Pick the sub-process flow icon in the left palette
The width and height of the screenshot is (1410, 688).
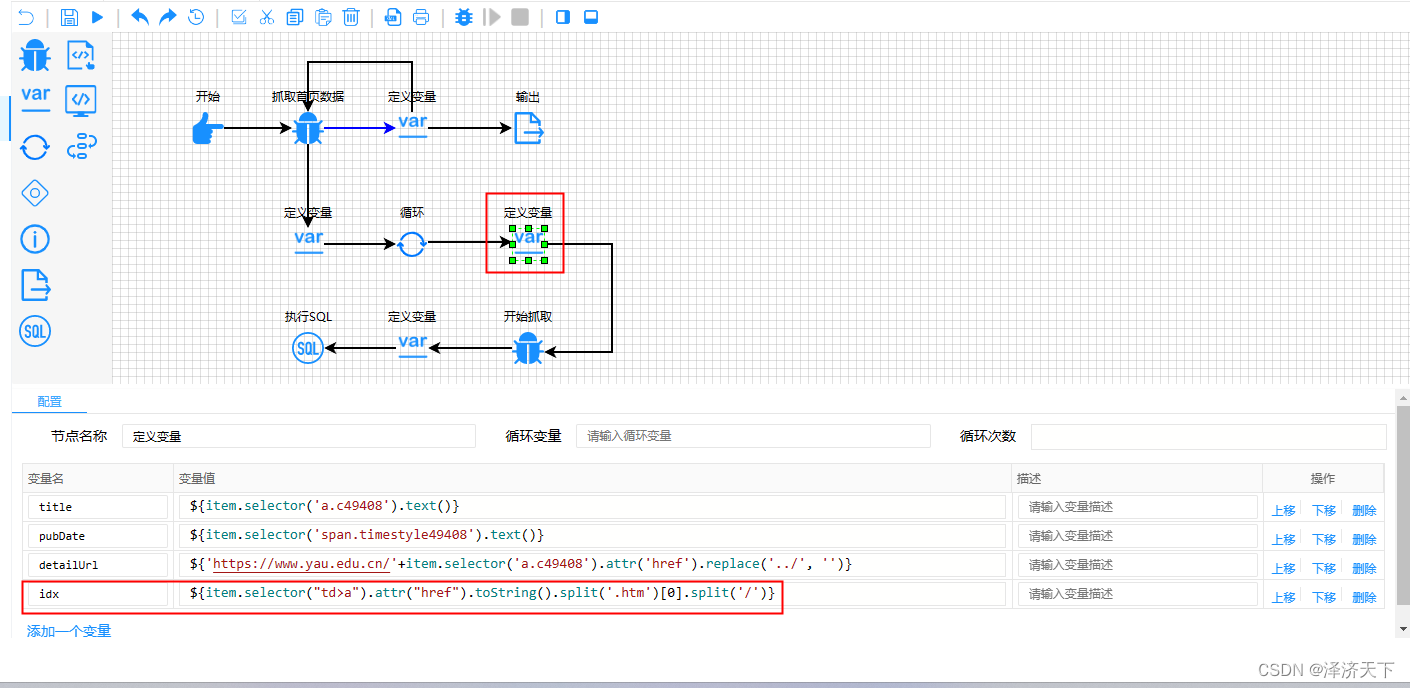pos(81,148)
